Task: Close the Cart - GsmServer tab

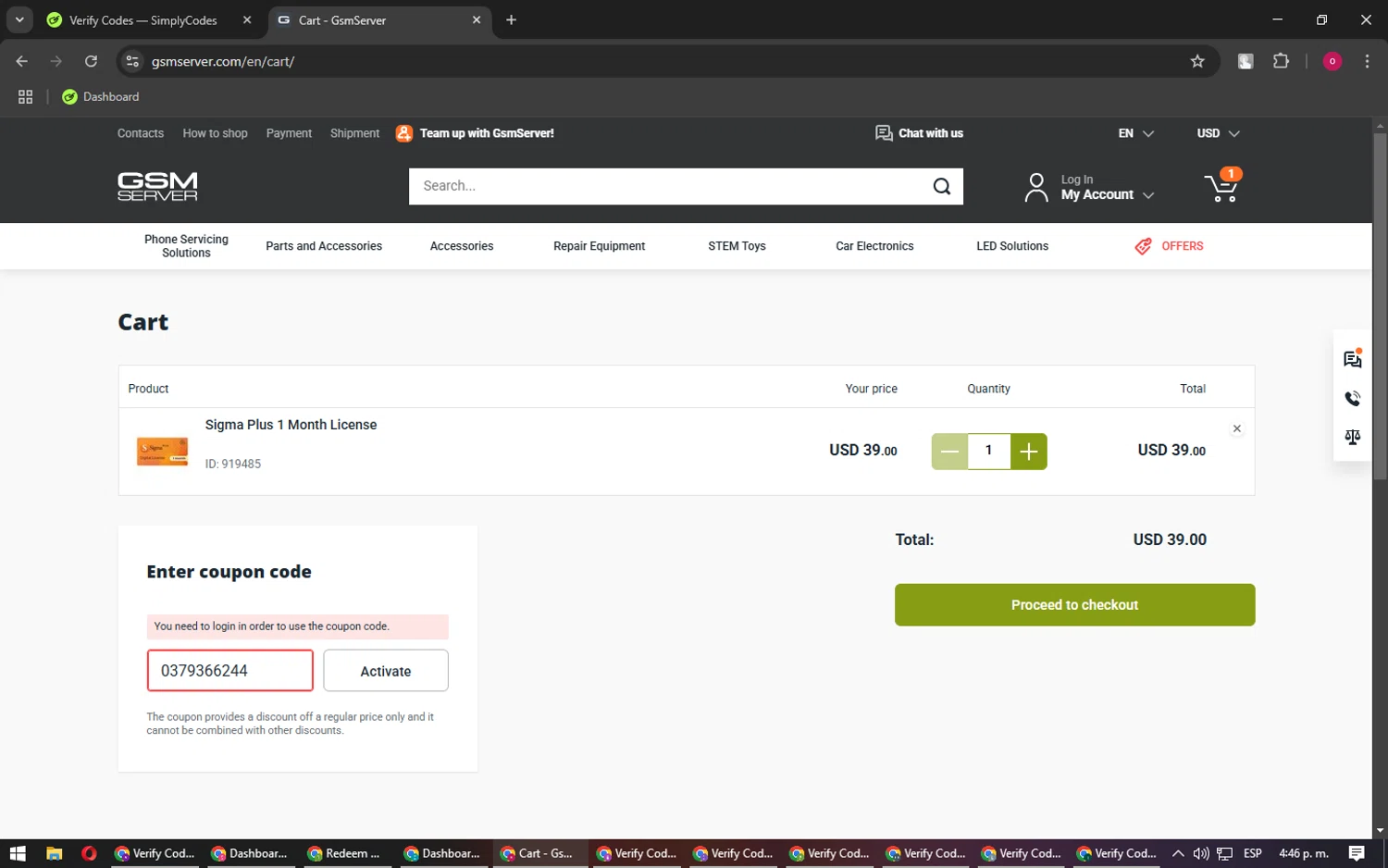Action: click(x=477, y=19)
